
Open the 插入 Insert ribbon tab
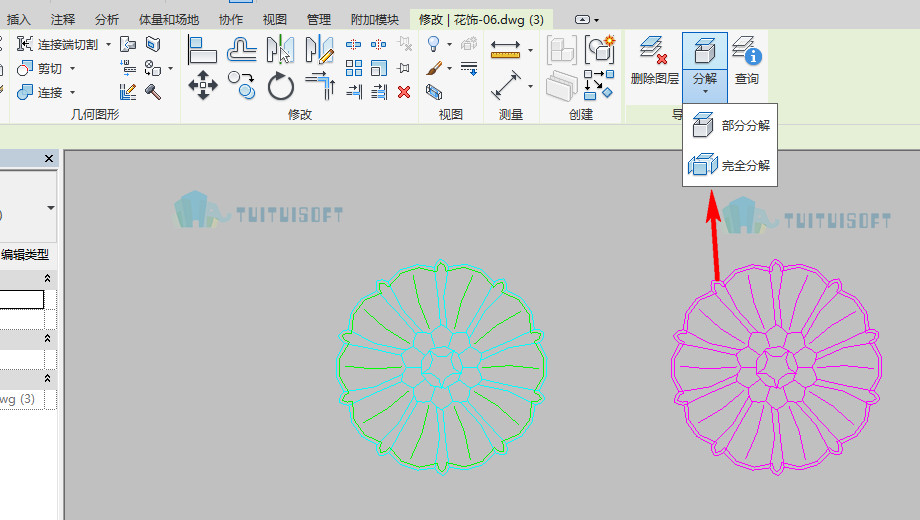tap(18, 20)
